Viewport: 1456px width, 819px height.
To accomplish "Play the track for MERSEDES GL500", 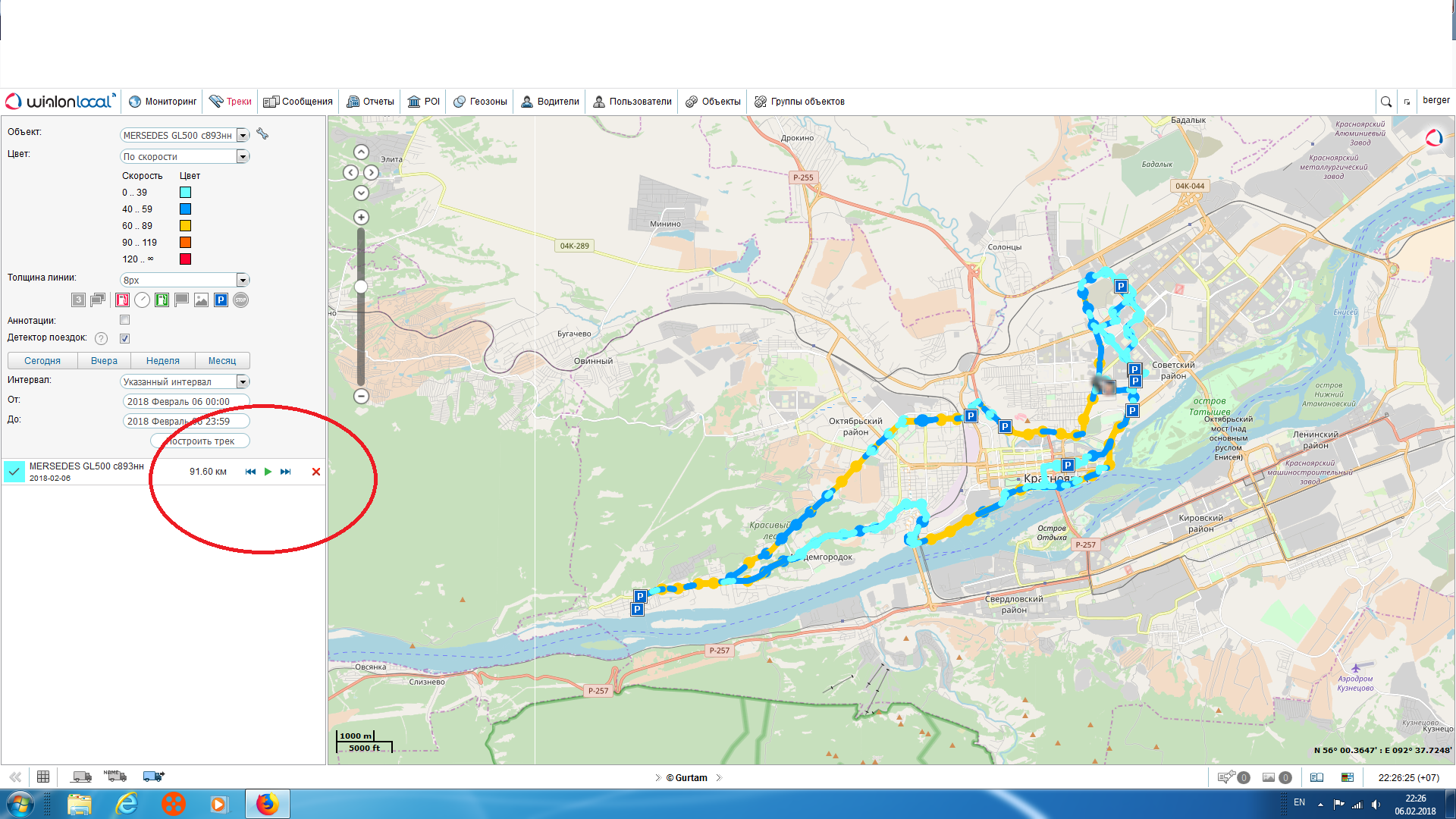I will point(268,472).
